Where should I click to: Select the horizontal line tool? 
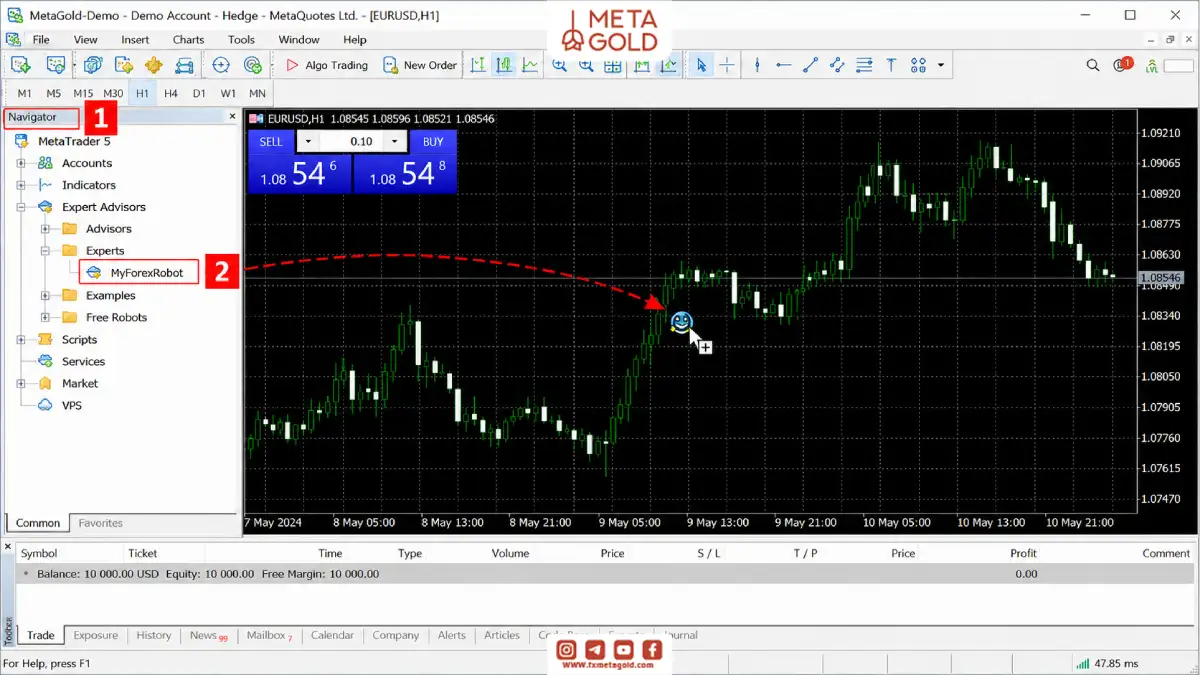click(783, 65)
